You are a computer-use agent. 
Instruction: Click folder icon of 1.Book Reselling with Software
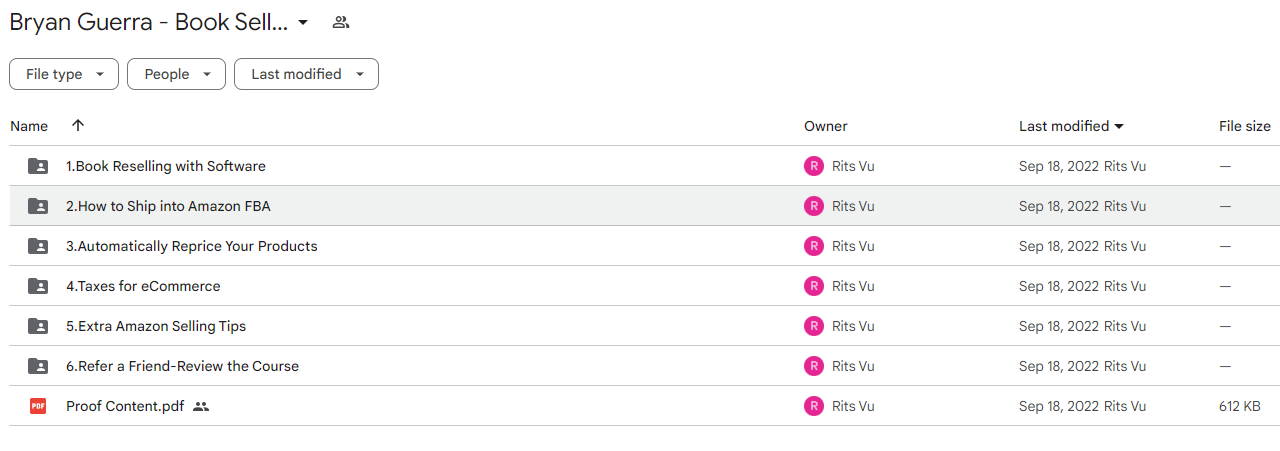[38, 166]
